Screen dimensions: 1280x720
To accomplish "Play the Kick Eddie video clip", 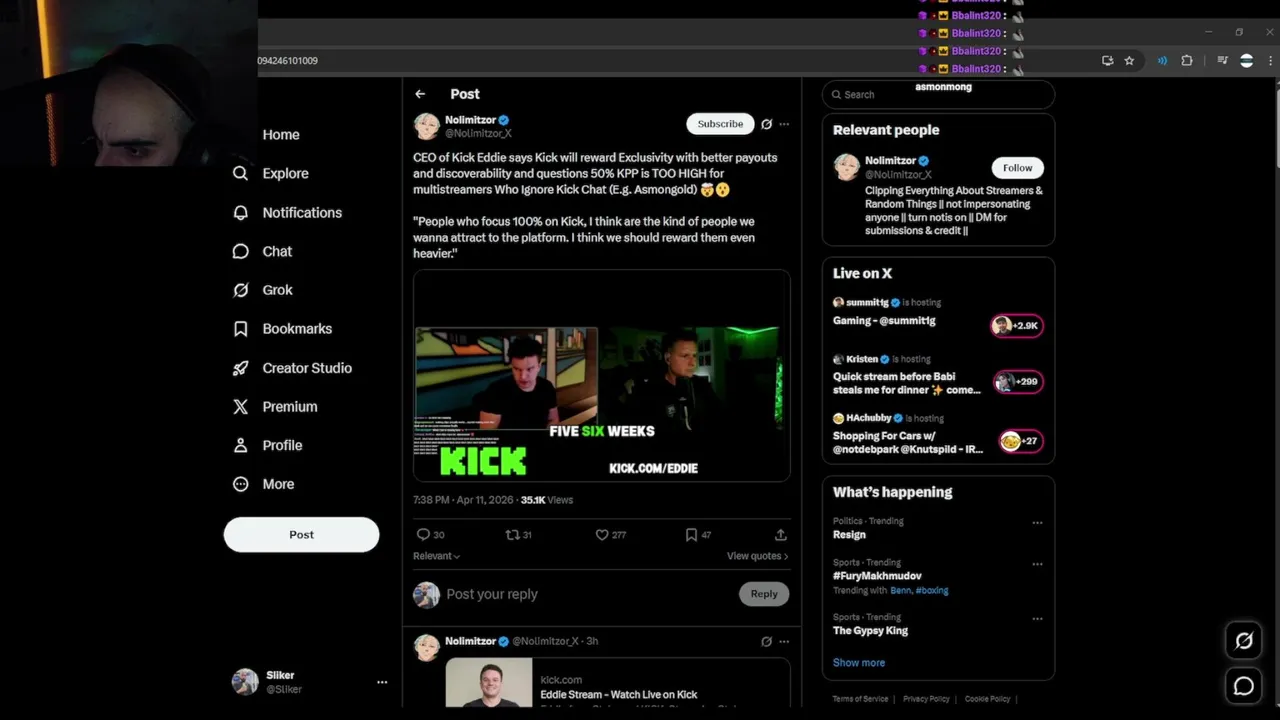I will click(x=601, y=376).
